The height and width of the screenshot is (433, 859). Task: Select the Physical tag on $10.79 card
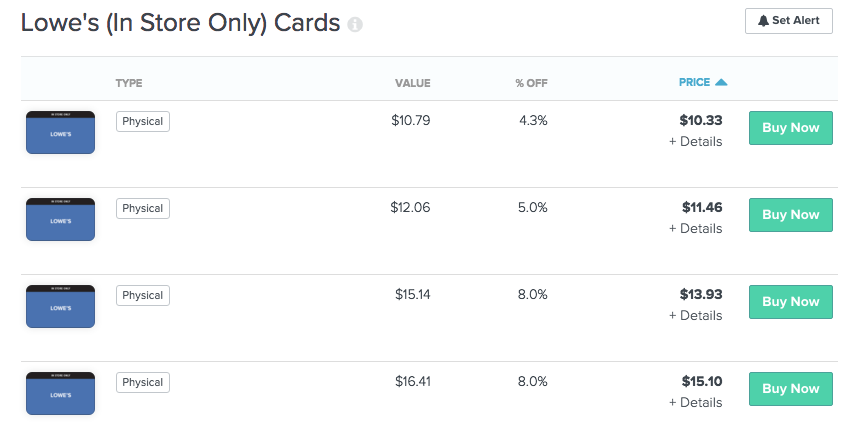pyautogui.click(x=142, y=122)
